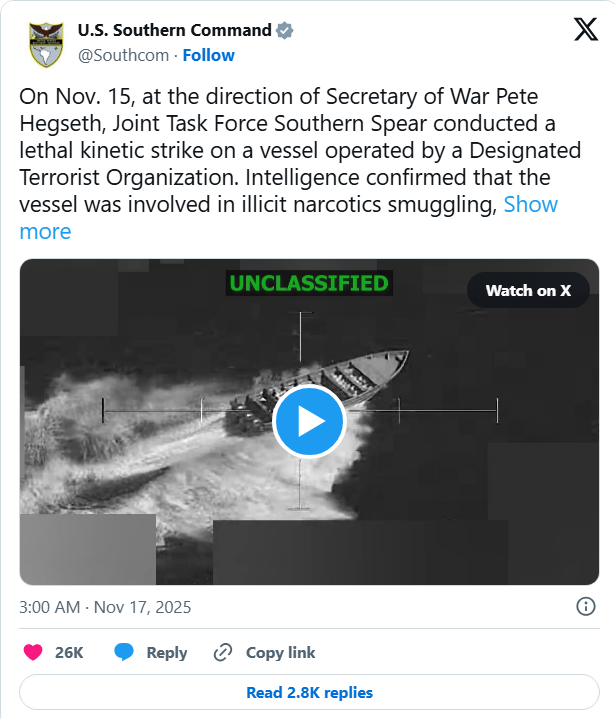Click the UNCLASSIFIED video thumbnail banner
Screen dimensions: 615x719
coord(308,283)
